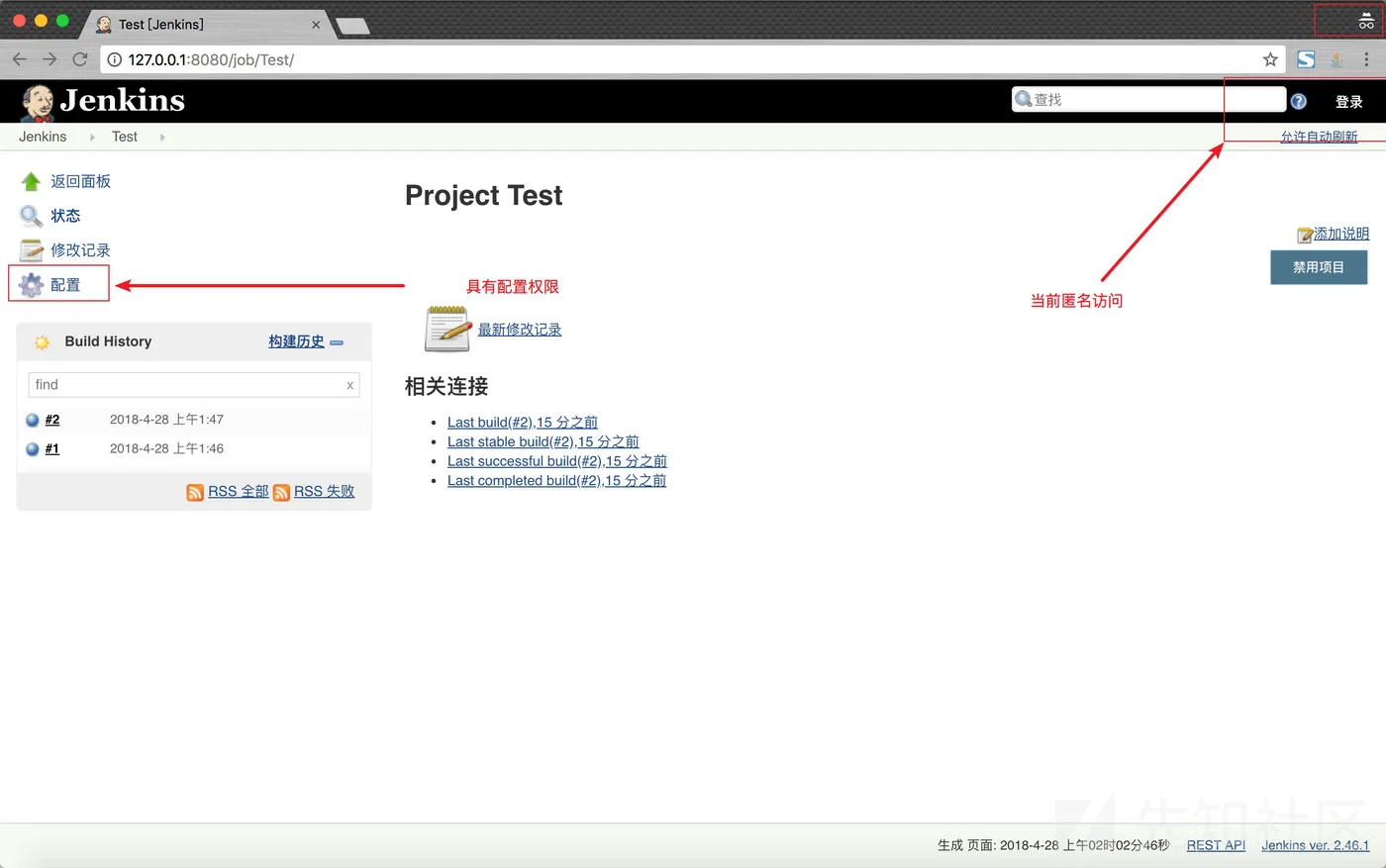Viewport: 1386px width, 868px height.
Task: Collapse Build History with the minus icon
Action: [337, 342]
